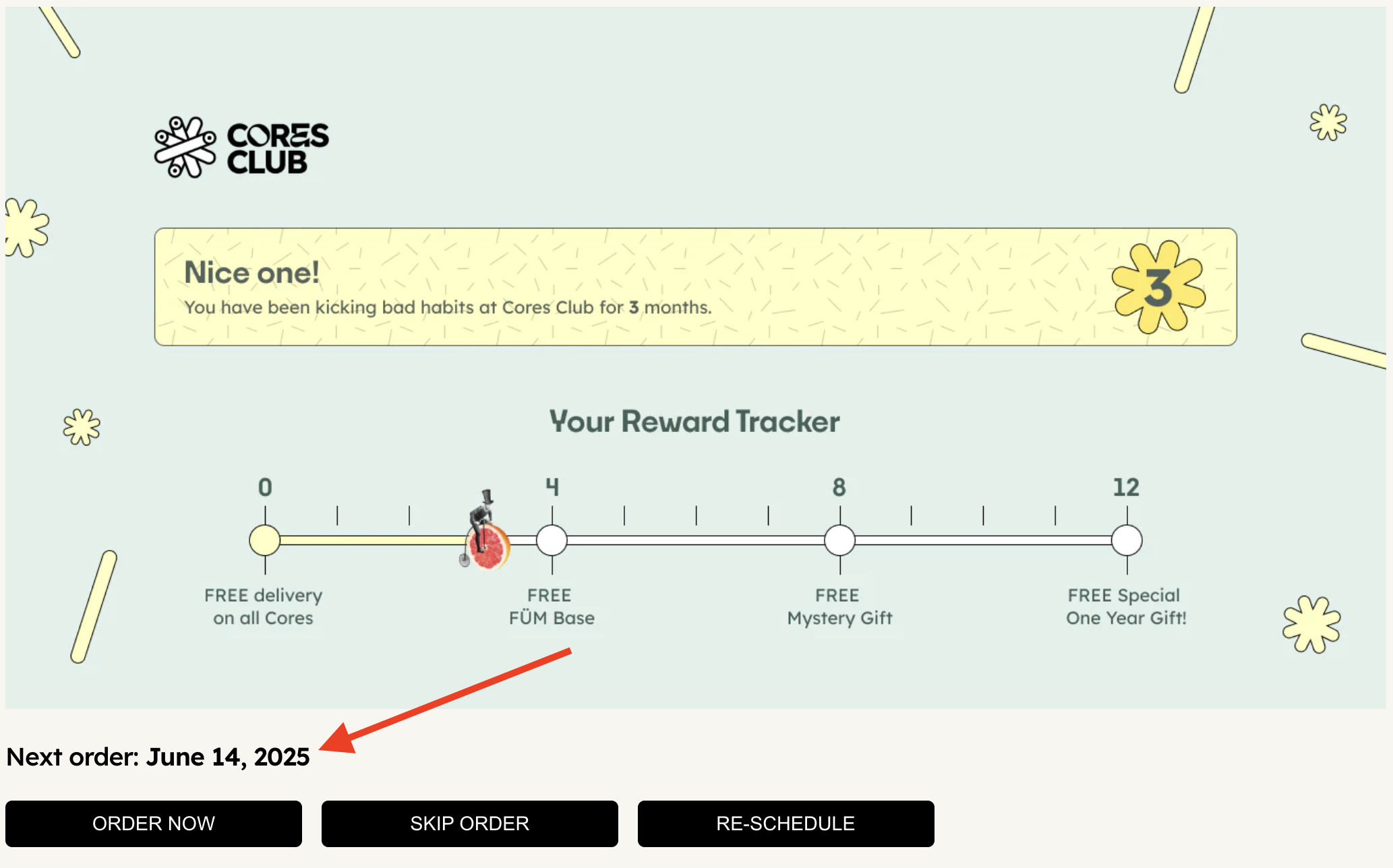
Task: Select the 12 month milestone circle
Action: point(1127,540)
